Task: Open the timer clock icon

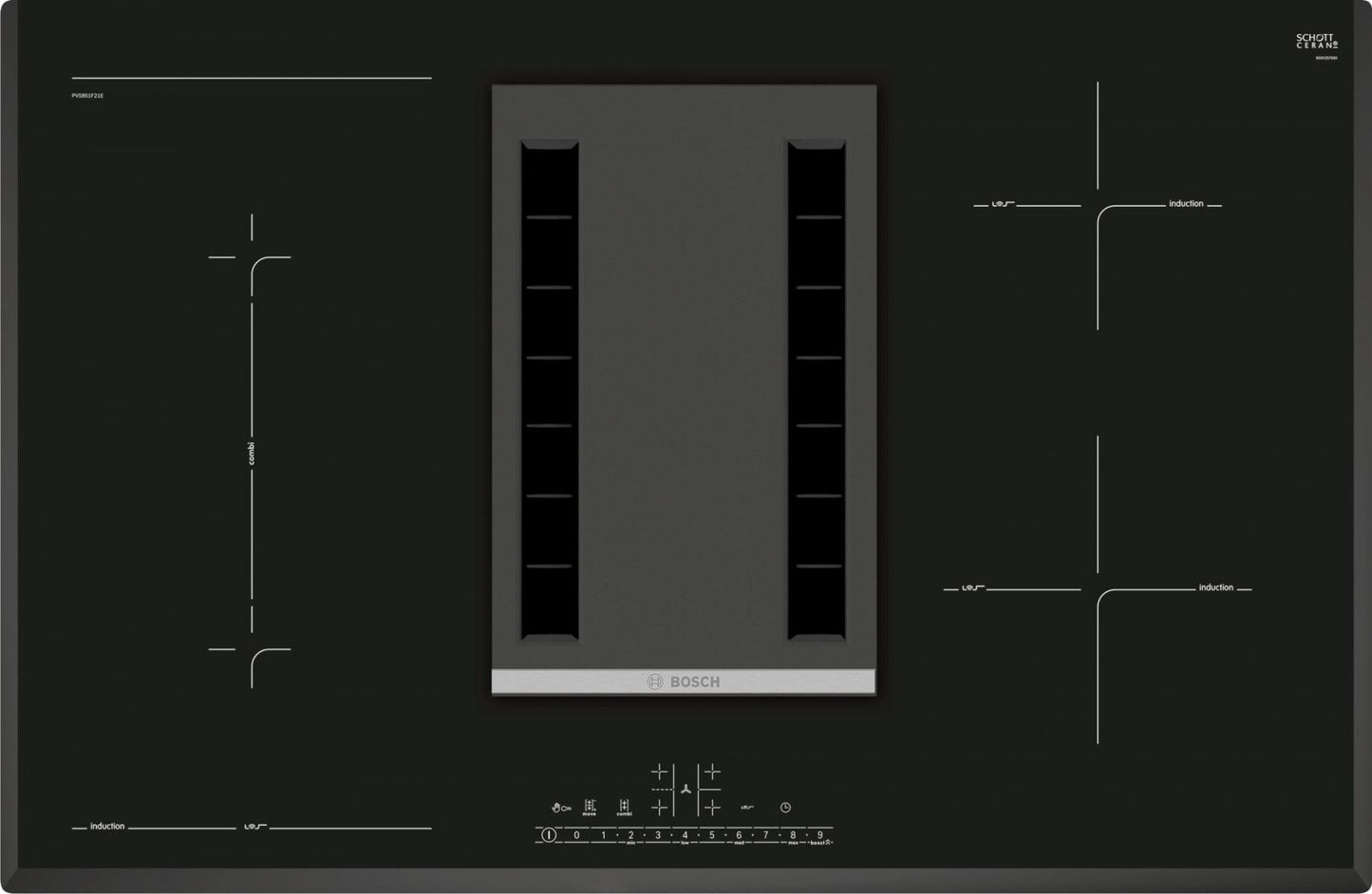Action: [785, 807]
